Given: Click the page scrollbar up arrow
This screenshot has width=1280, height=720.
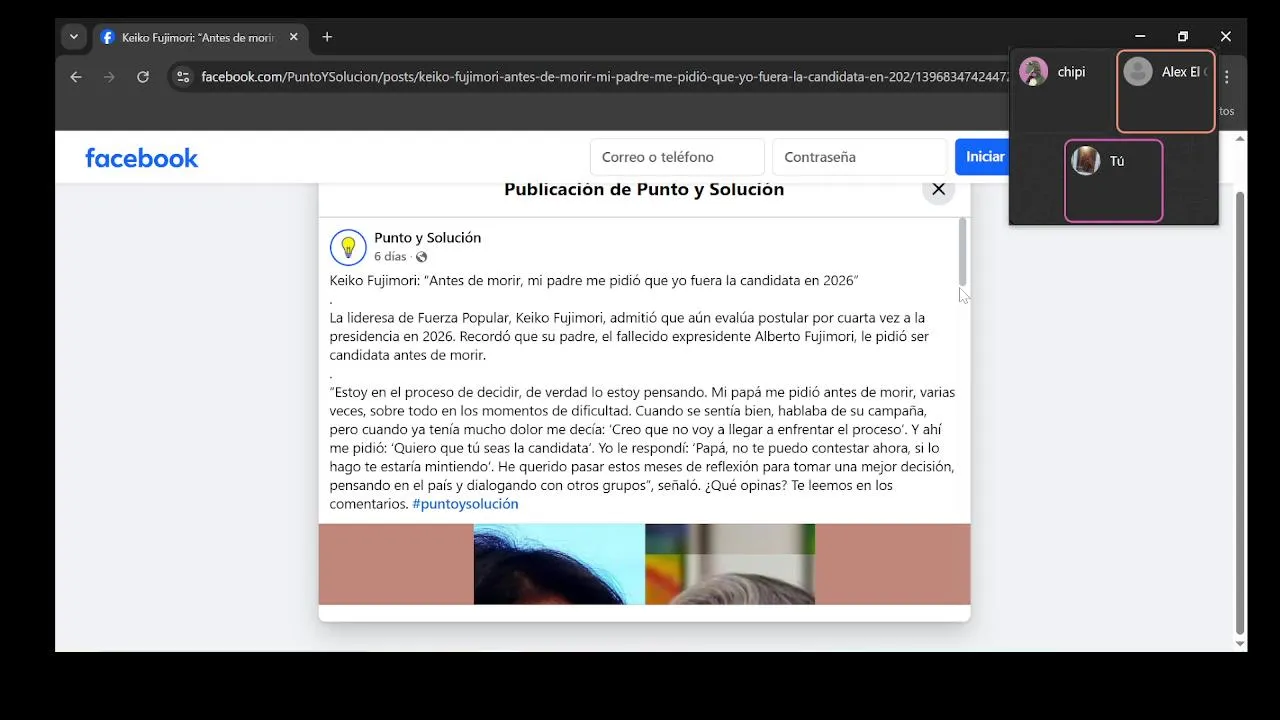Looking at the screenshot, I should click(1240, 138).
